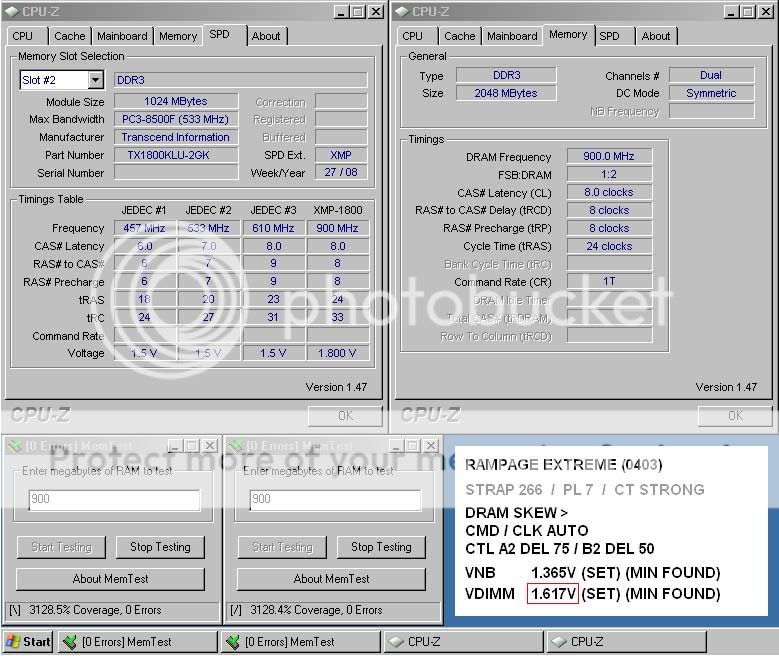Maximize the left CPU-Z window

[x=357, y=12]
